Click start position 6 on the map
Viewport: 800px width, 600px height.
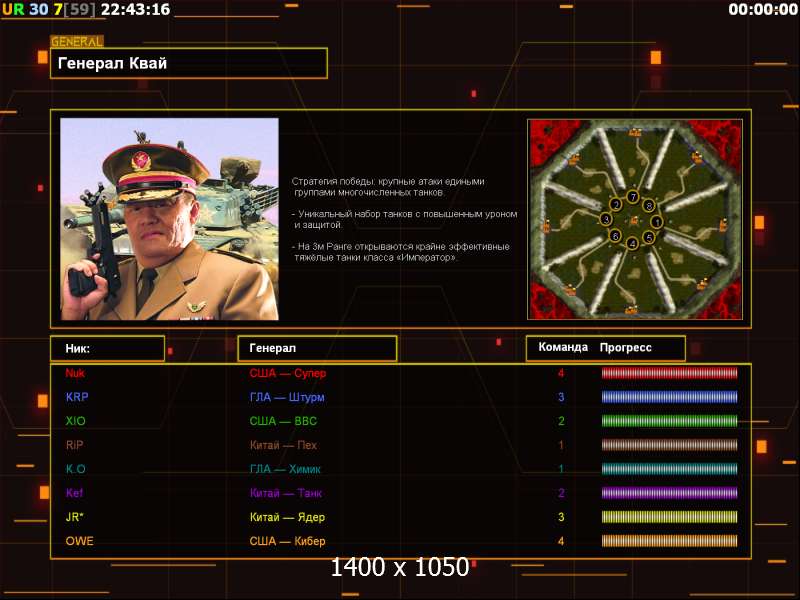click(615, 236)
